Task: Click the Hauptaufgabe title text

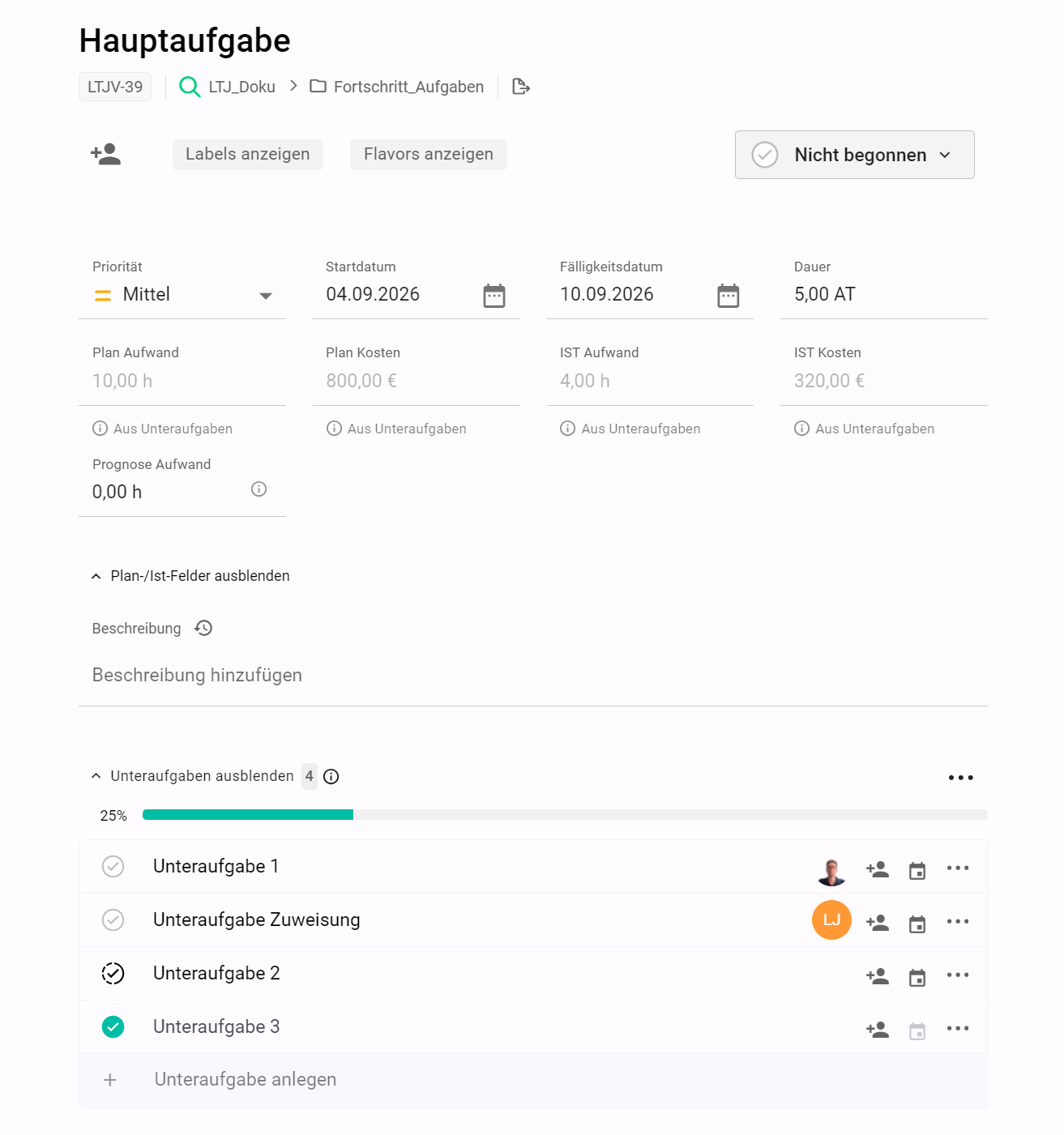Action: click(185, 41)
